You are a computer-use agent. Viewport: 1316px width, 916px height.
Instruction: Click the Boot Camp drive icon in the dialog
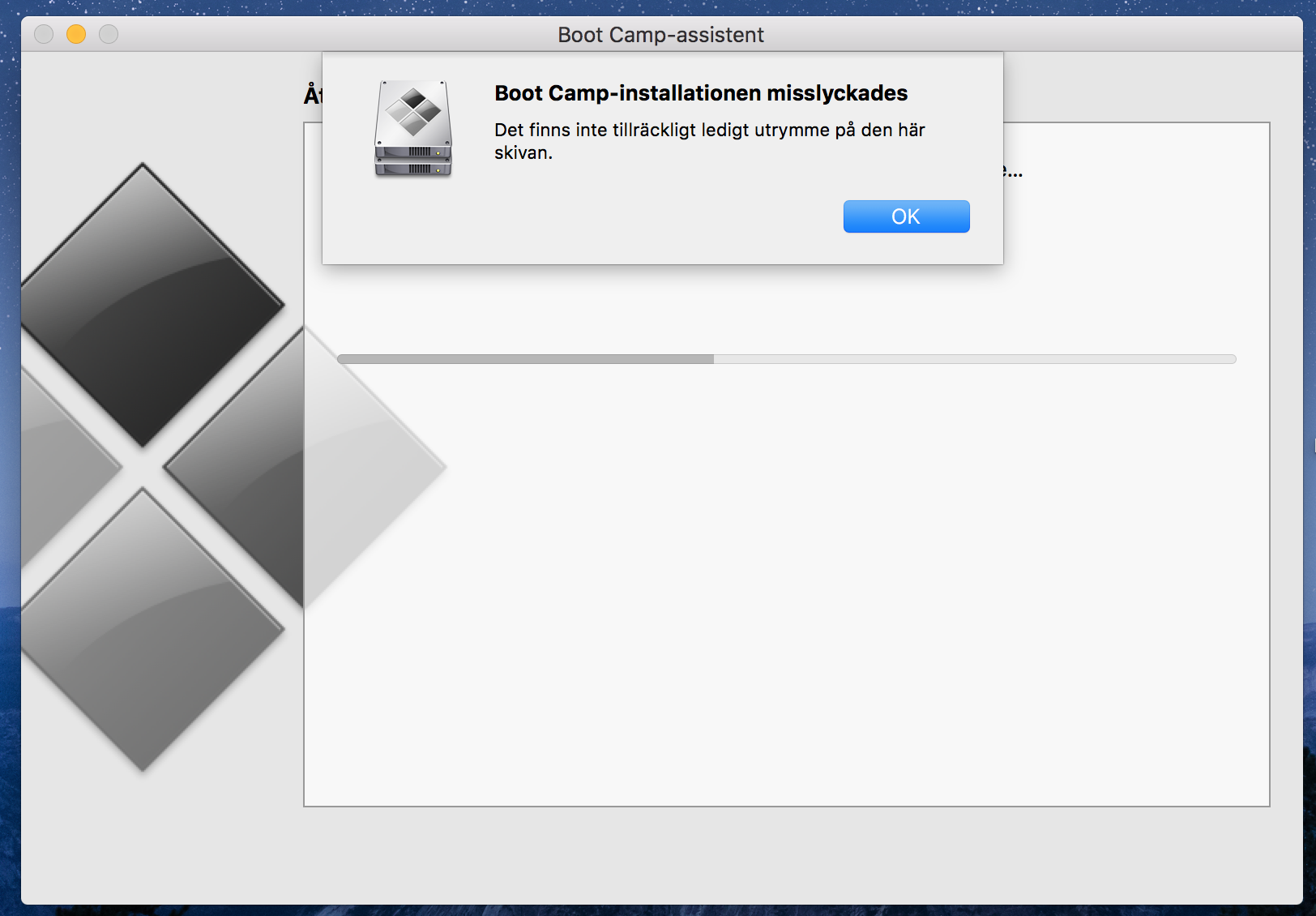(x=413, y=129)
